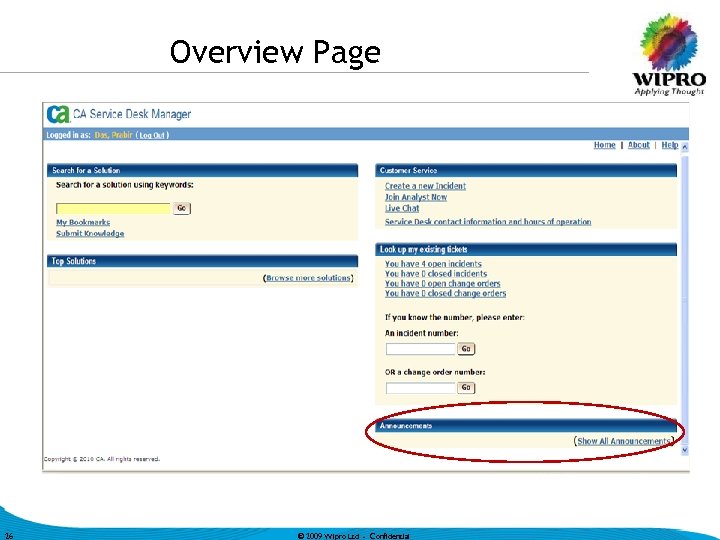
Task: Click the scrollbar up arrow
Action: tap(685, 147)
